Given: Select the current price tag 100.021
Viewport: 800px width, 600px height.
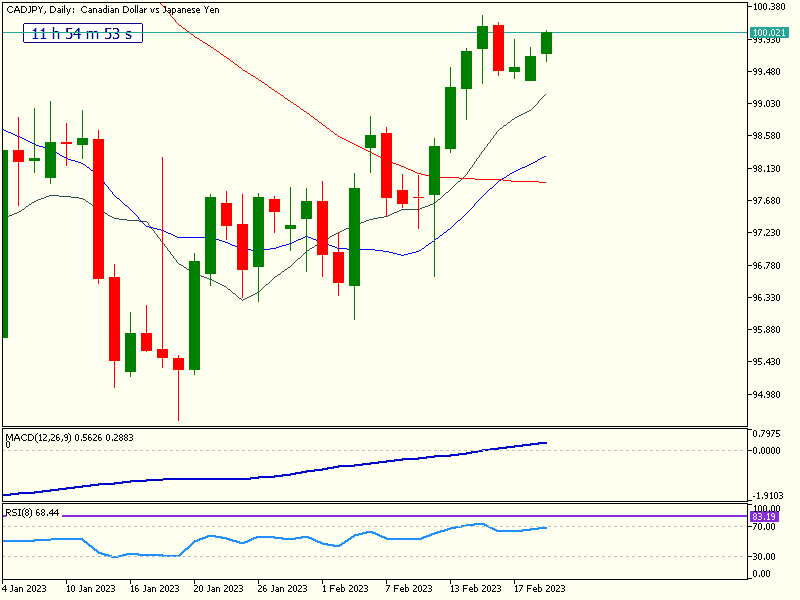Looking at the screenshot, I should (768, 33).
